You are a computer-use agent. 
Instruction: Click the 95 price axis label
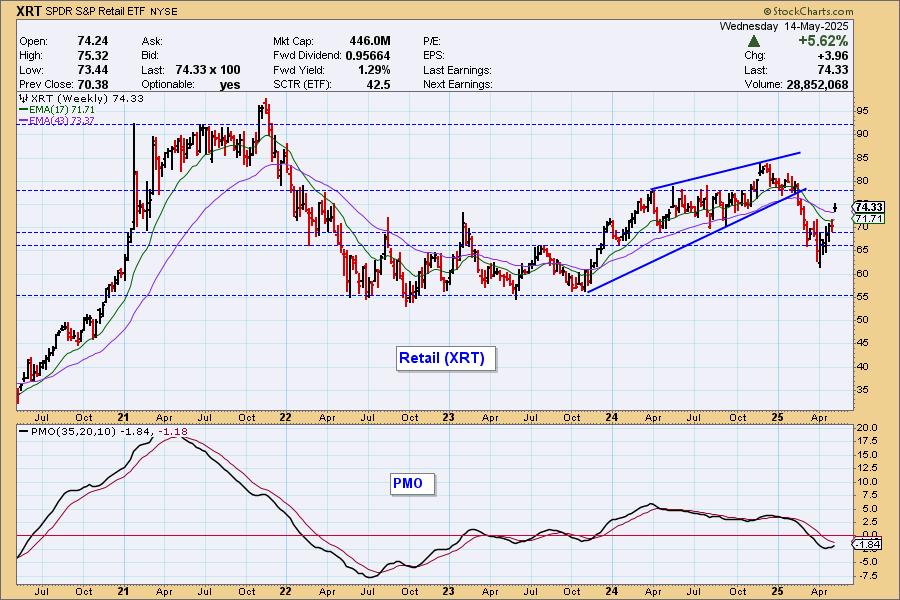863,111
